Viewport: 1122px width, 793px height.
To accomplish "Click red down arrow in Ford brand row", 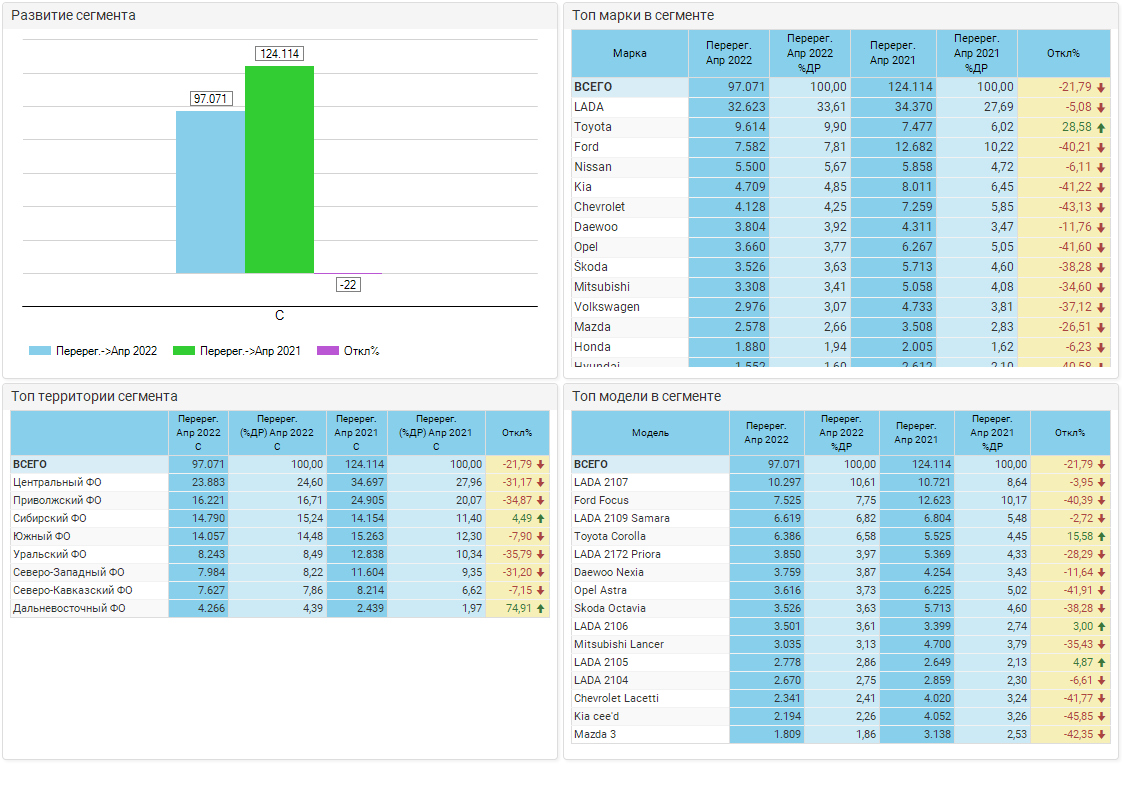I will click(x=1101, y=147).
